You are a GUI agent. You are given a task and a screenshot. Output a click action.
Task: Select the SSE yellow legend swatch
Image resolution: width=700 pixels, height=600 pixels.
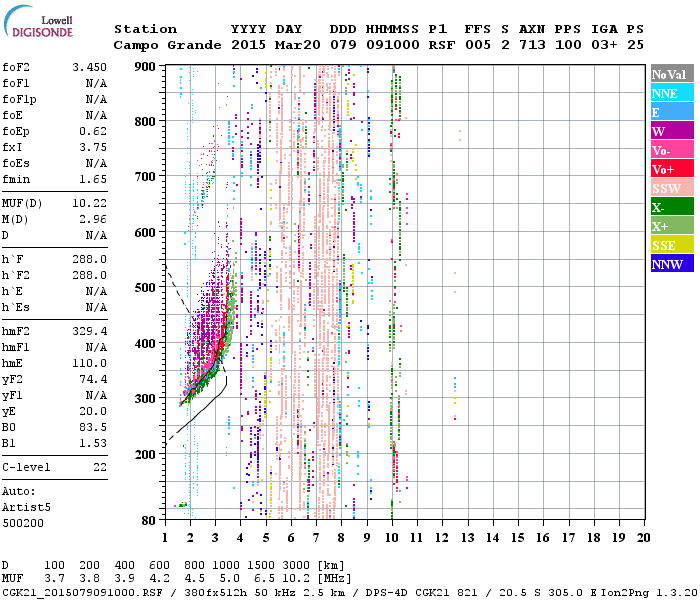tap(672, 245)
